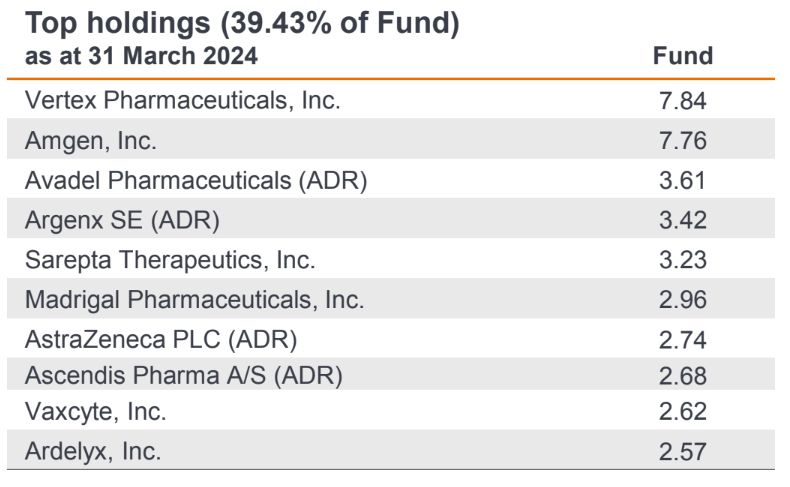790x487 pixels.
Task: Select the Vaxcyte, Inc. holding name
Action: click(x=96, y=411)
